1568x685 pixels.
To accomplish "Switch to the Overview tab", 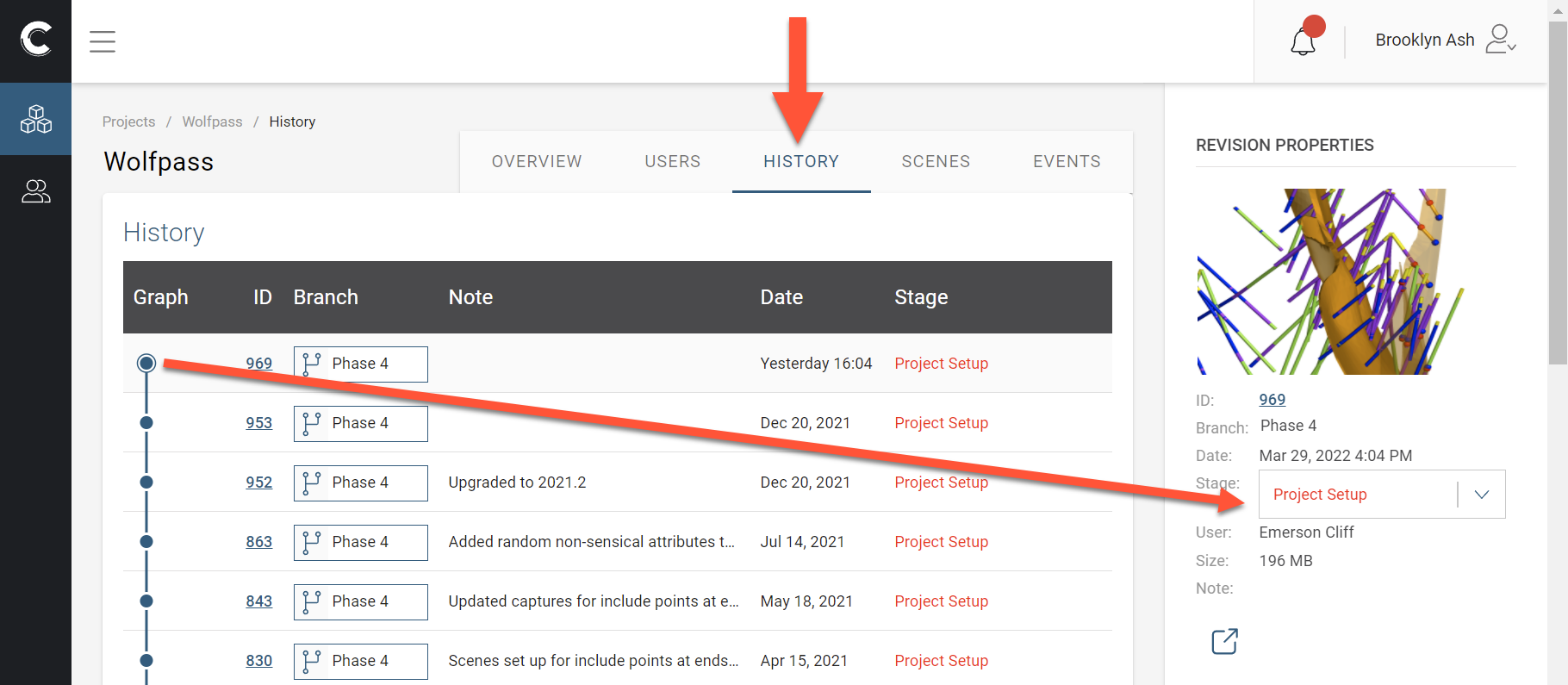I will click(537, 161).
